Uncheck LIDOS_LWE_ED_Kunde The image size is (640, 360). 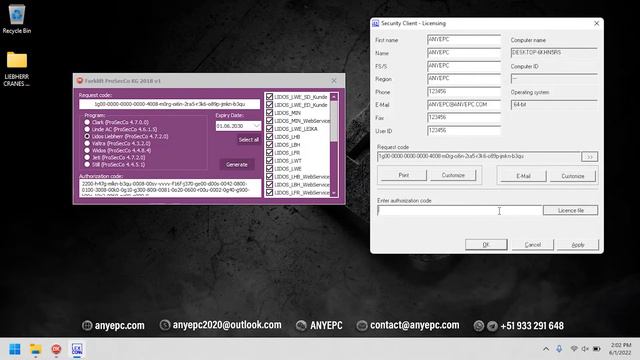[x=269, y=105]
